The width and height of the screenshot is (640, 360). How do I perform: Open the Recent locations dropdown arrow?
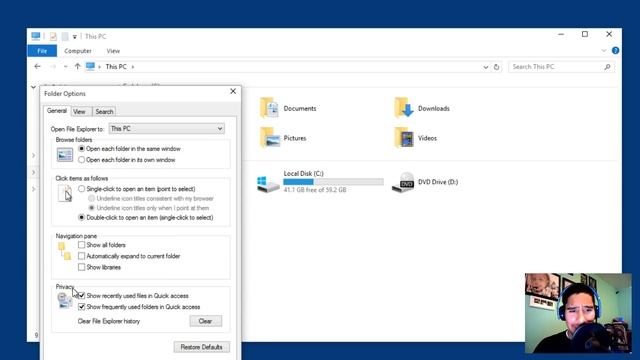coord(65,66)
